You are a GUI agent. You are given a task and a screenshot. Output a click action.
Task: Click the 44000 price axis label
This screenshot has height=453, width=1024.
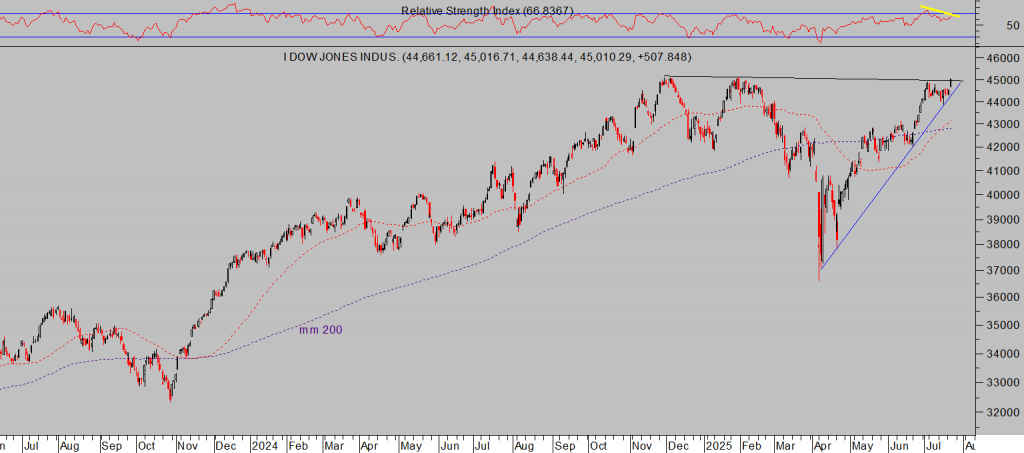[x=1001, y=102]
